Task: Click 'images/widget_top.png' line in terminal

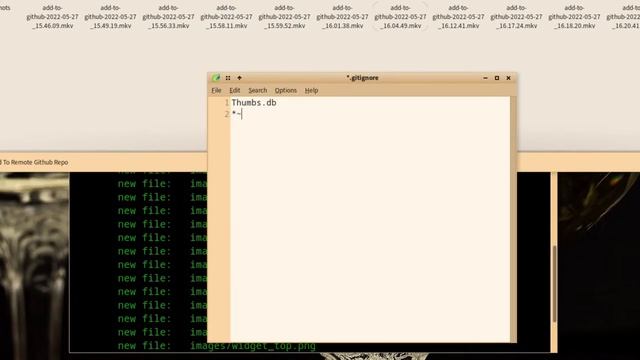Action: tap(253, 346)
